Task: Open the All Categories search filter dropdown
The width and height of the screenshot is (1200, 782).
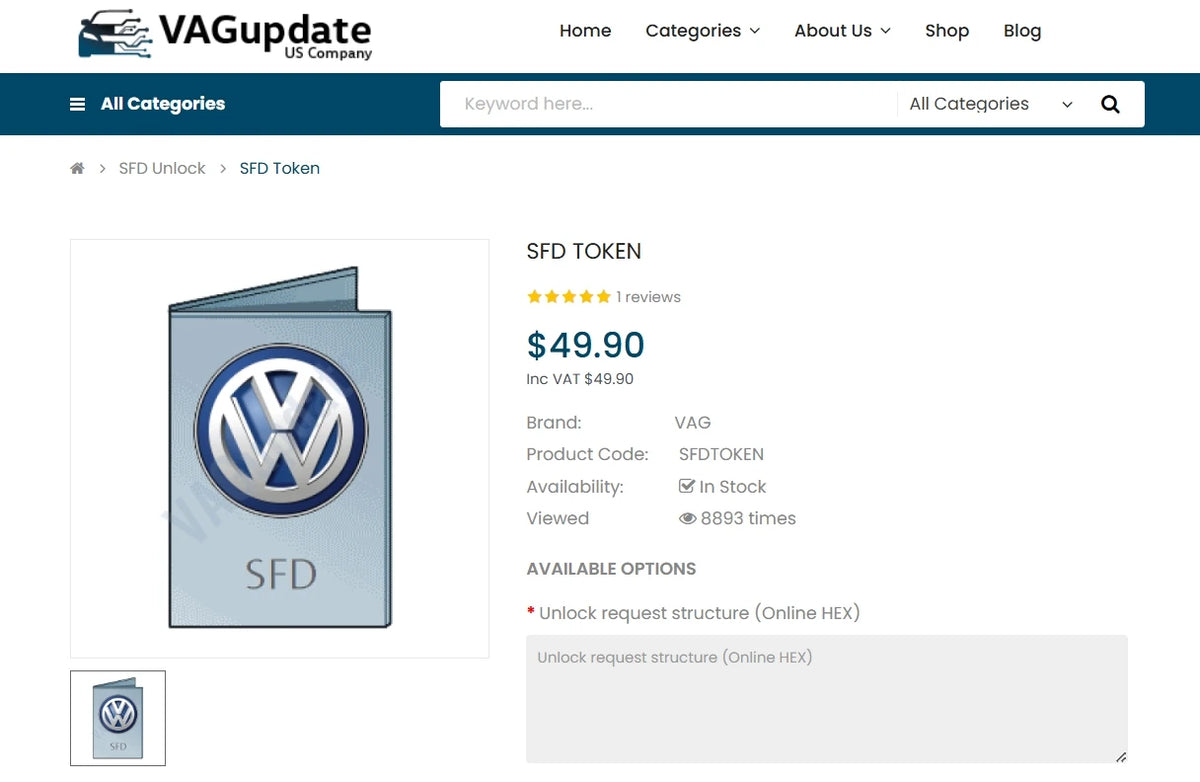Action: pyautogui.click(x=991, y=104)
